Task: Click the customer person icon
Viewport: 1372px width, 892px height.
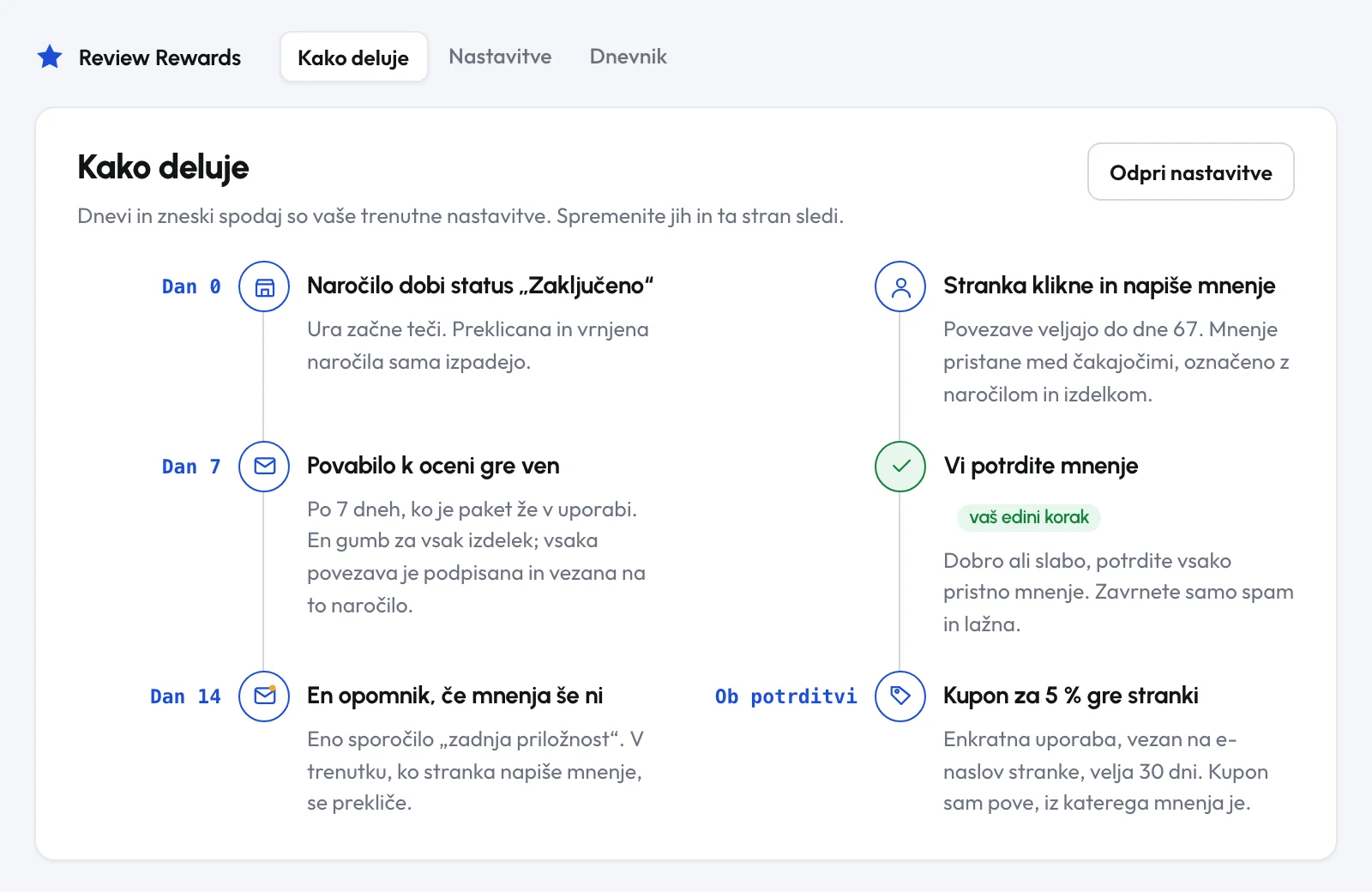Action: [900, 286]
